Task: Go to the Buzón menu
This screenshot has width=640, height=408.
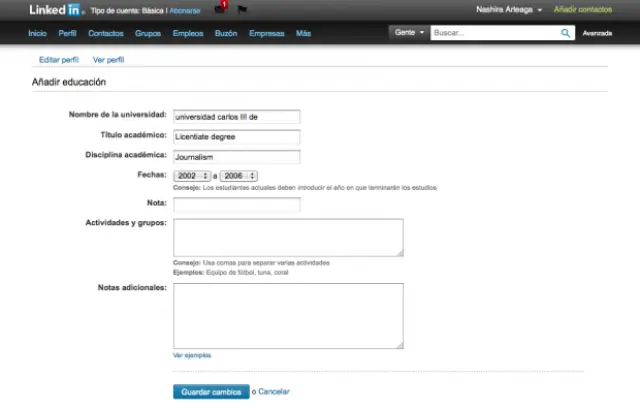Action: point(226,33)
